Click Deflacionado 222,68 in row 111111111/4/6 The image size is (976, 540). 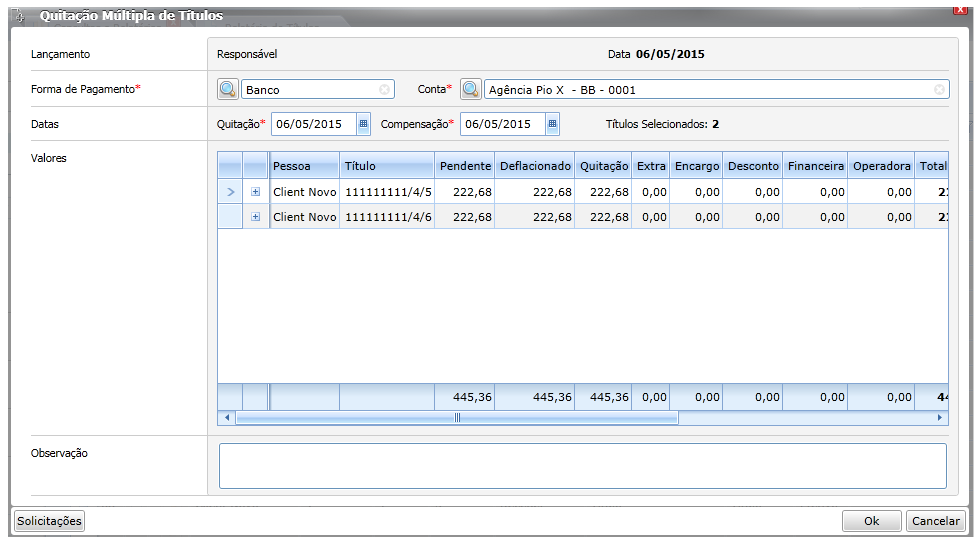(535, 216)
